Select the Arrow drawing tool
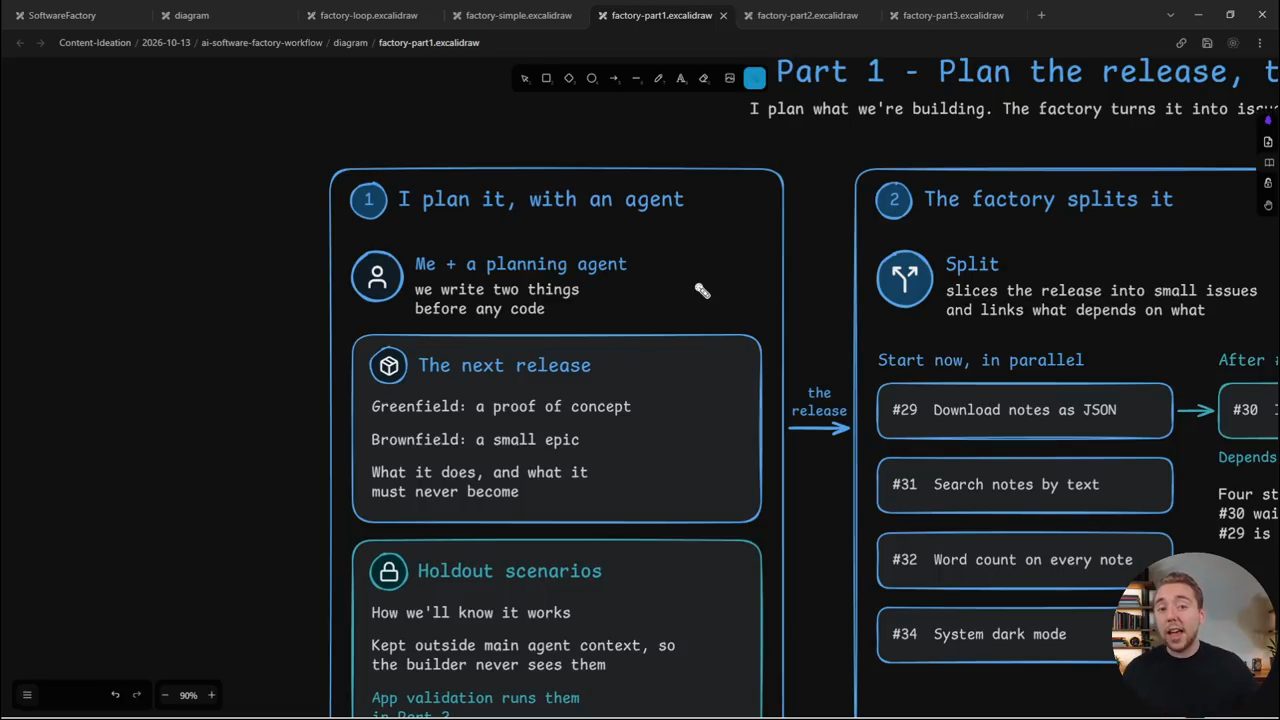Screen dimensions: 1280x720 coord(614,78)
